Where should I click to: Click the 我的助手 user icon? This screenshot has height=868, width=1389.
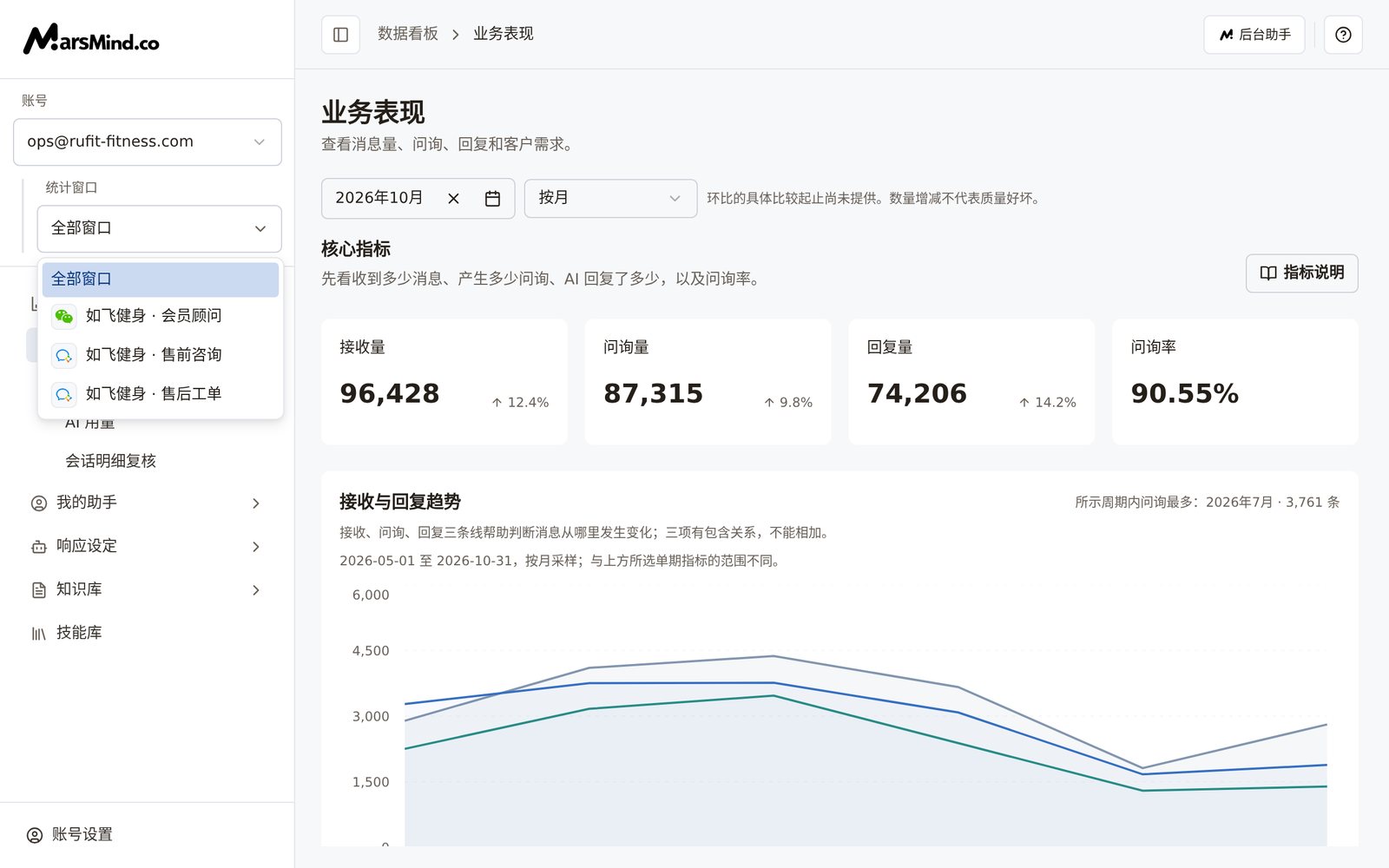click(x=39, y=503)
